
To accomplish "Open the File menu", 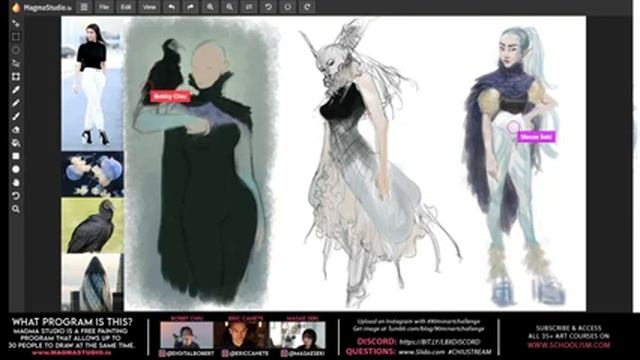I will [x=104, y=7].
